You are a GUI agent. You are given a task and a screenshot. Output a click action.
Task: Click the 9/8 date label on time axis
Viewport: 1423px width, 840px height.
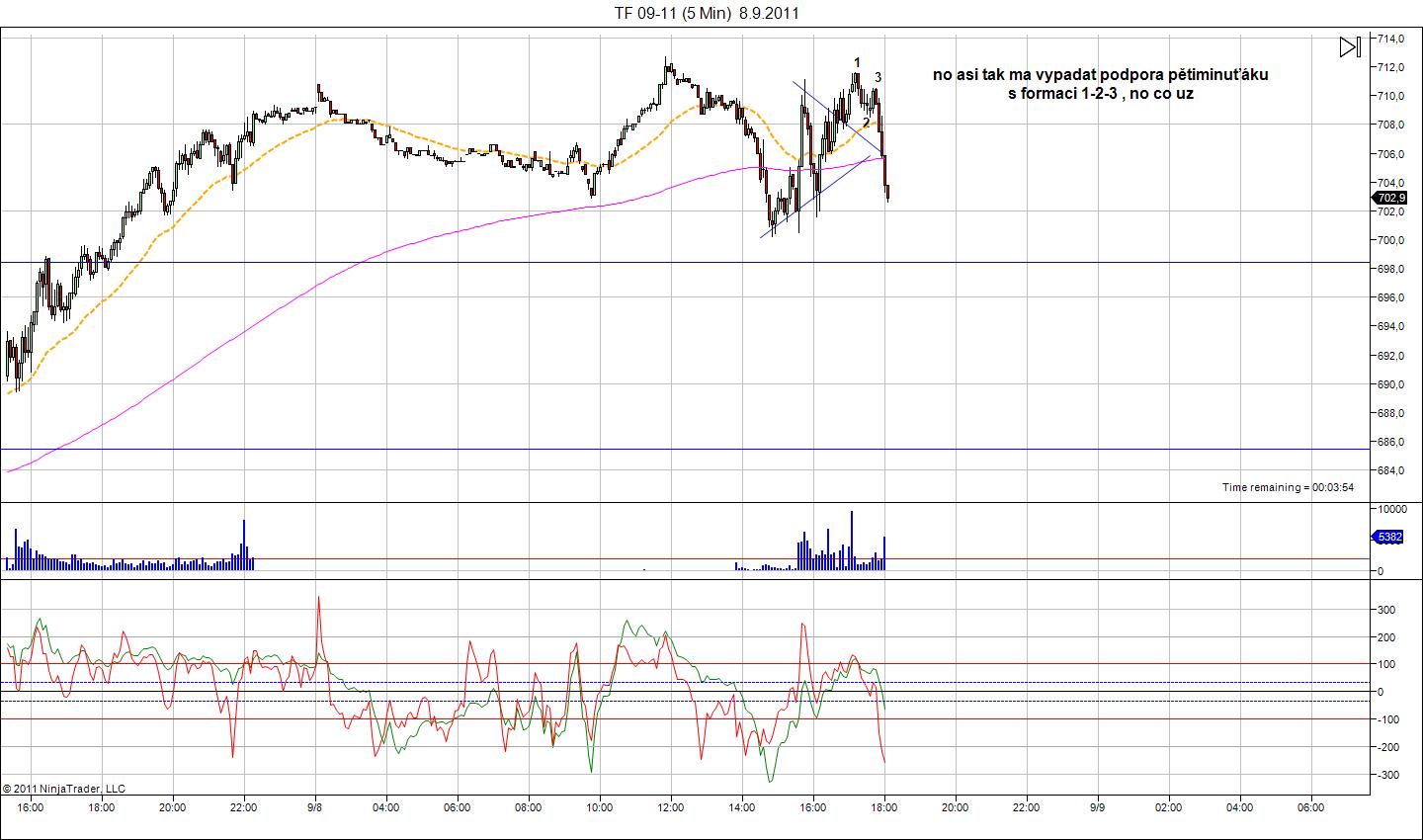(315, 806)
